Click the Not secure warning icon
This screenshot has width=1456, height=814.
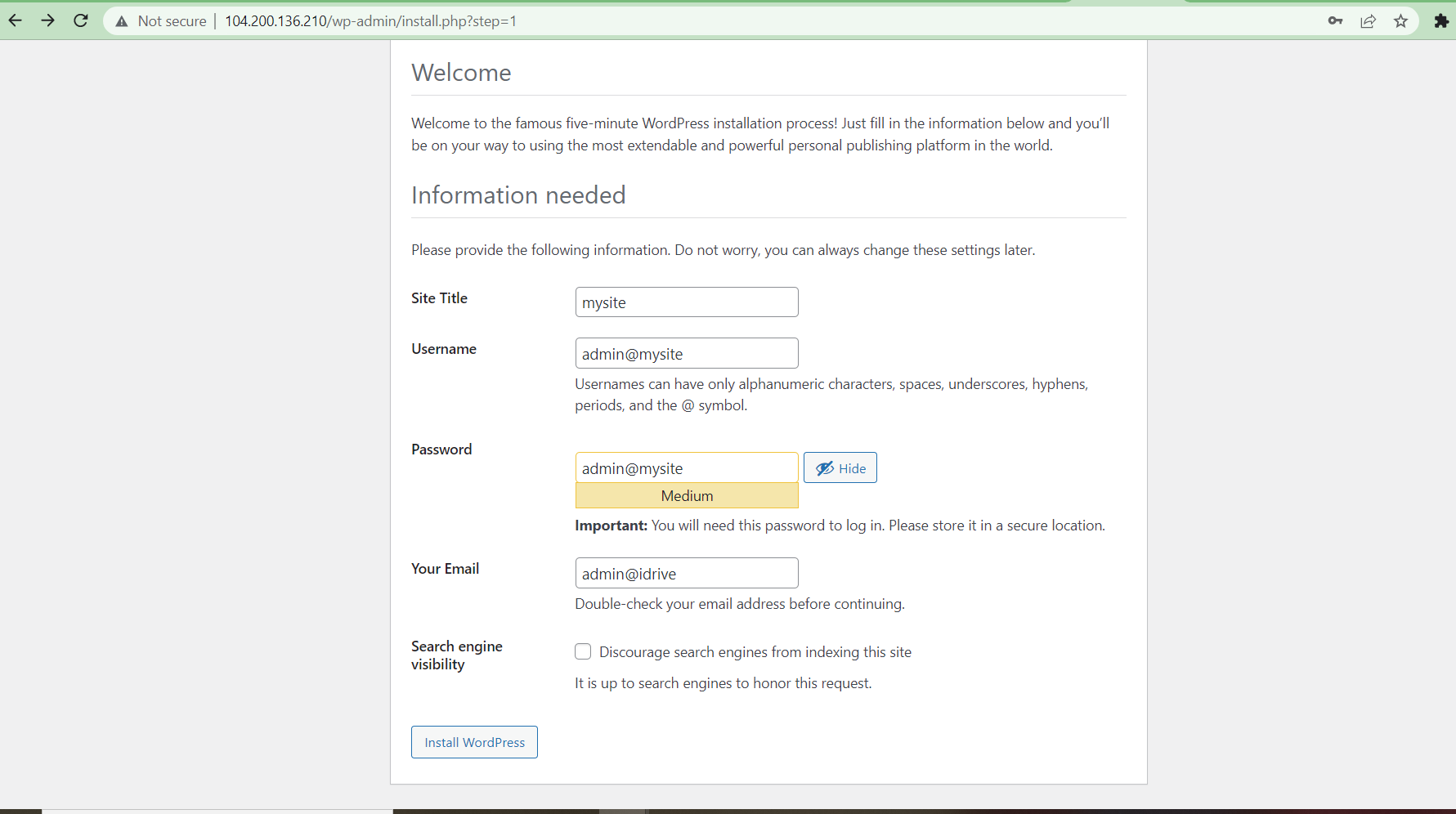click(x=122, y=21)
